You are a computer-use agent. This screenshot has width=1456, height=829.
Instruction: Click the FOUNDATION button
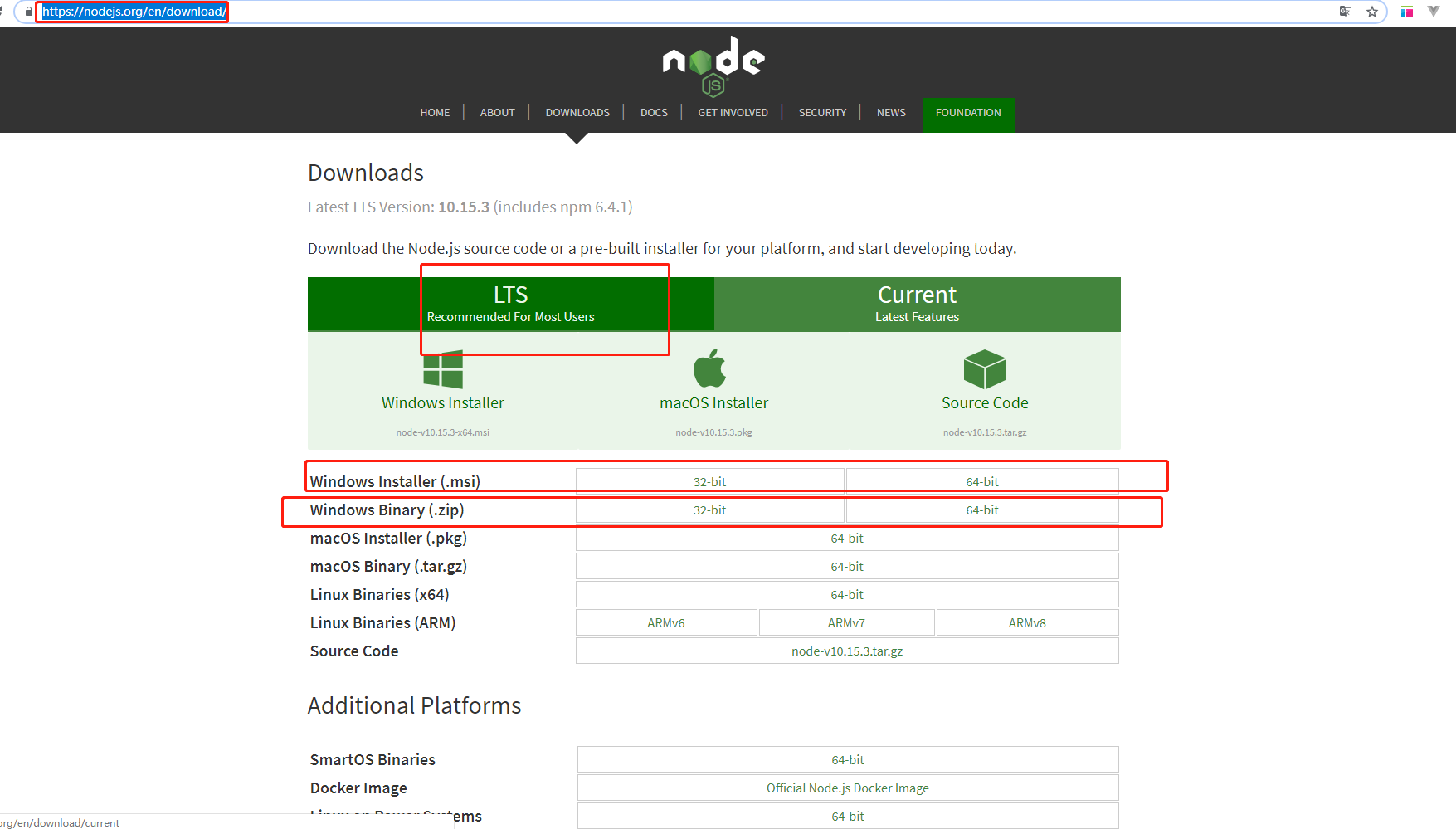[x=968, y=113]
